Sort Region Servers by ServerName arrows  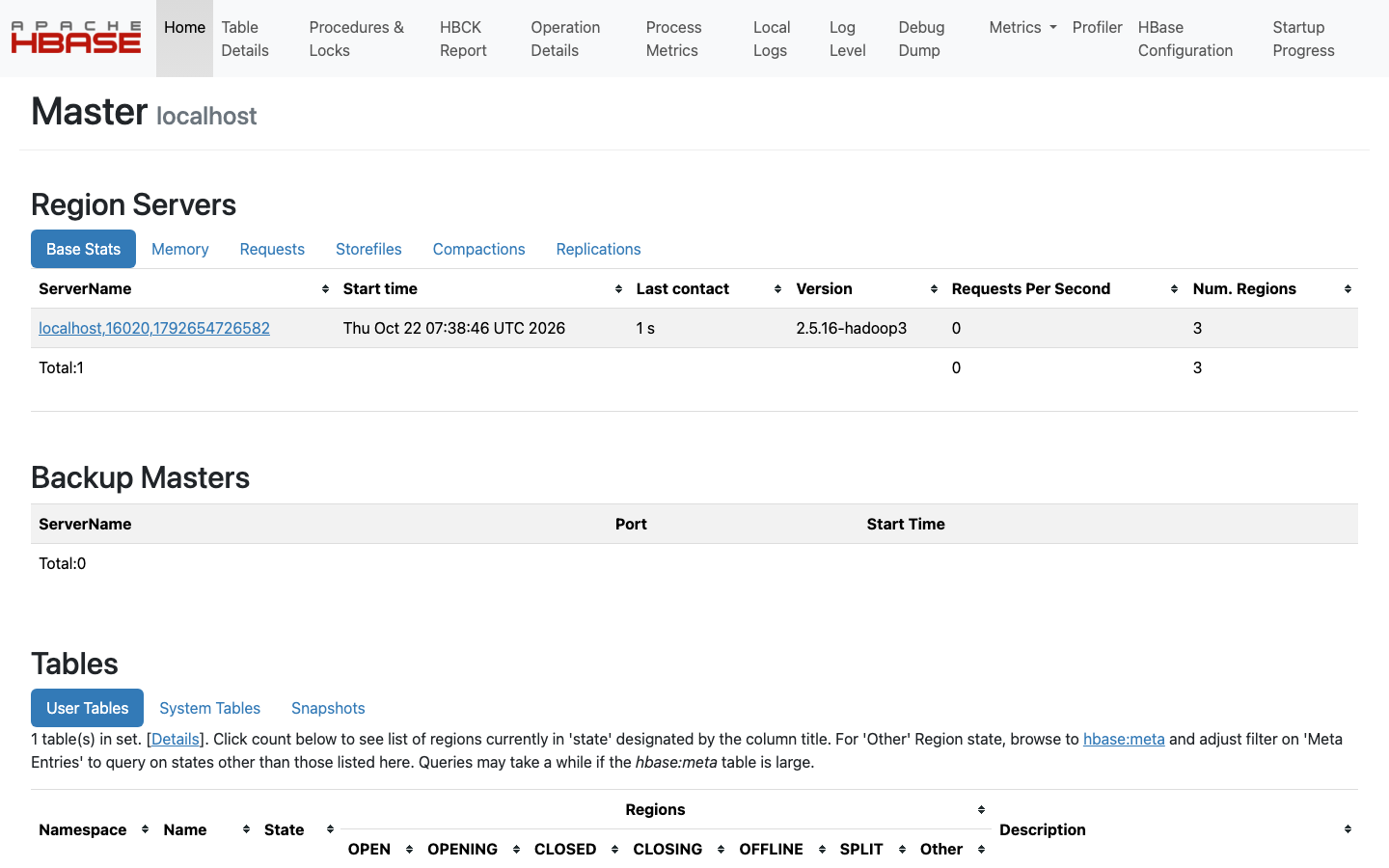(325, 289)
